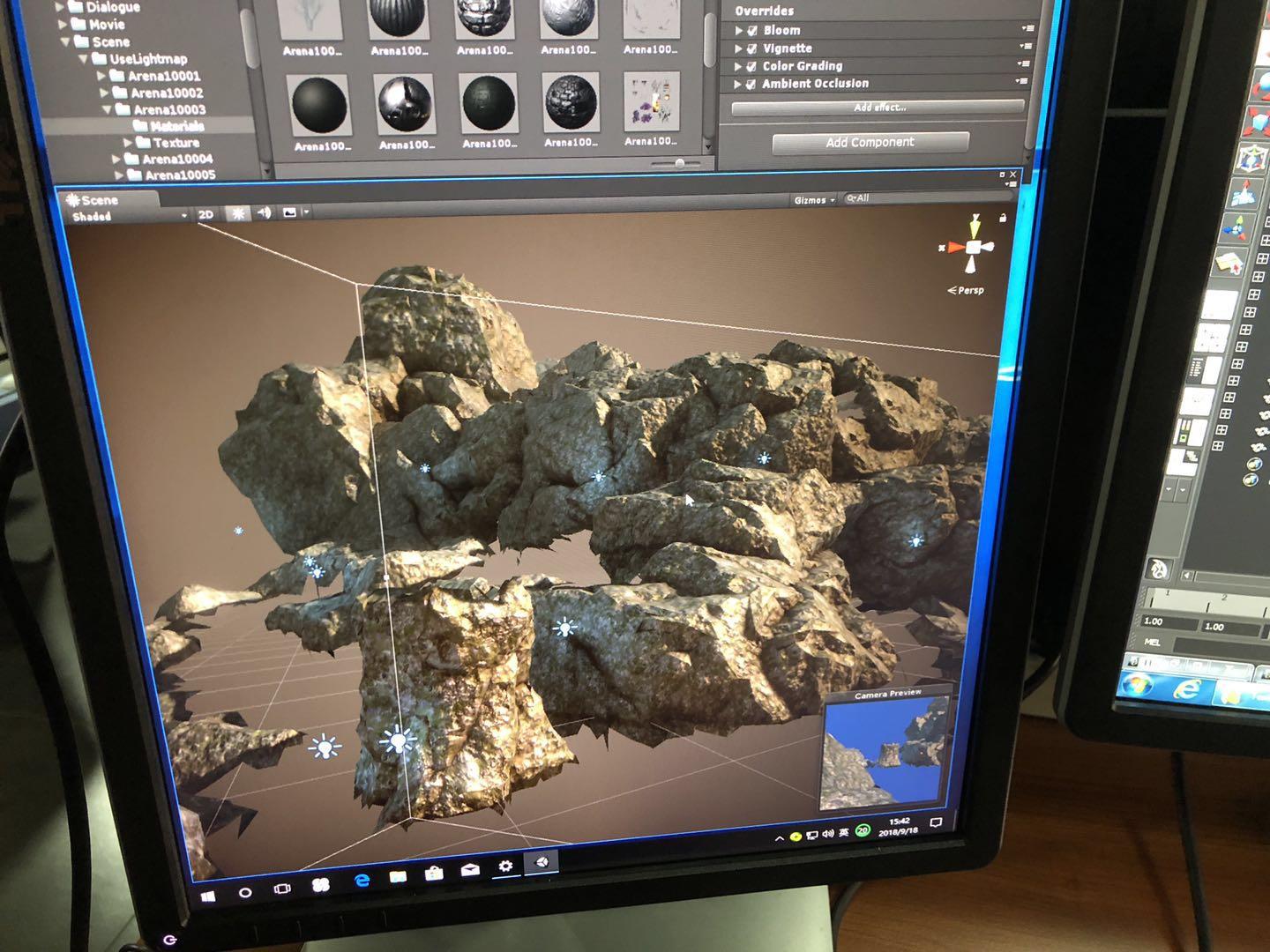Open Task View on the taskbar

[282, 888]
